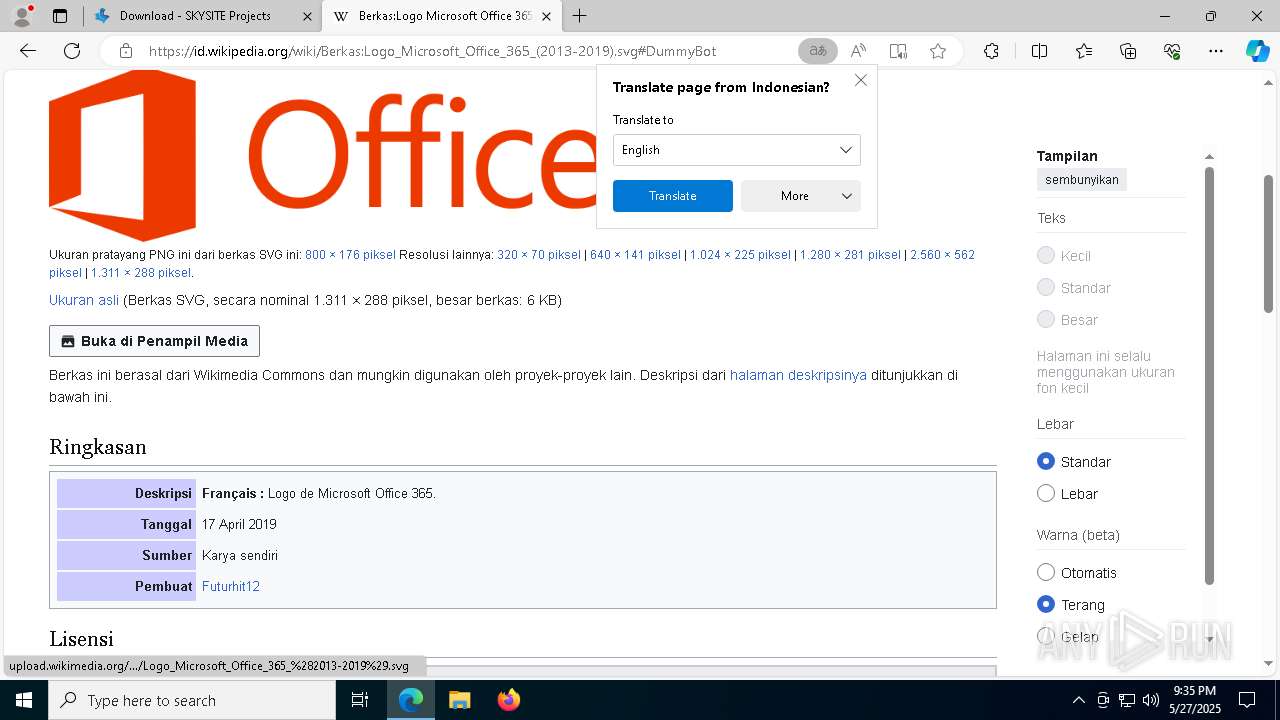Open the Favorites list icon
This screenshot has width=1280, height=720.
coord(1084,51)
